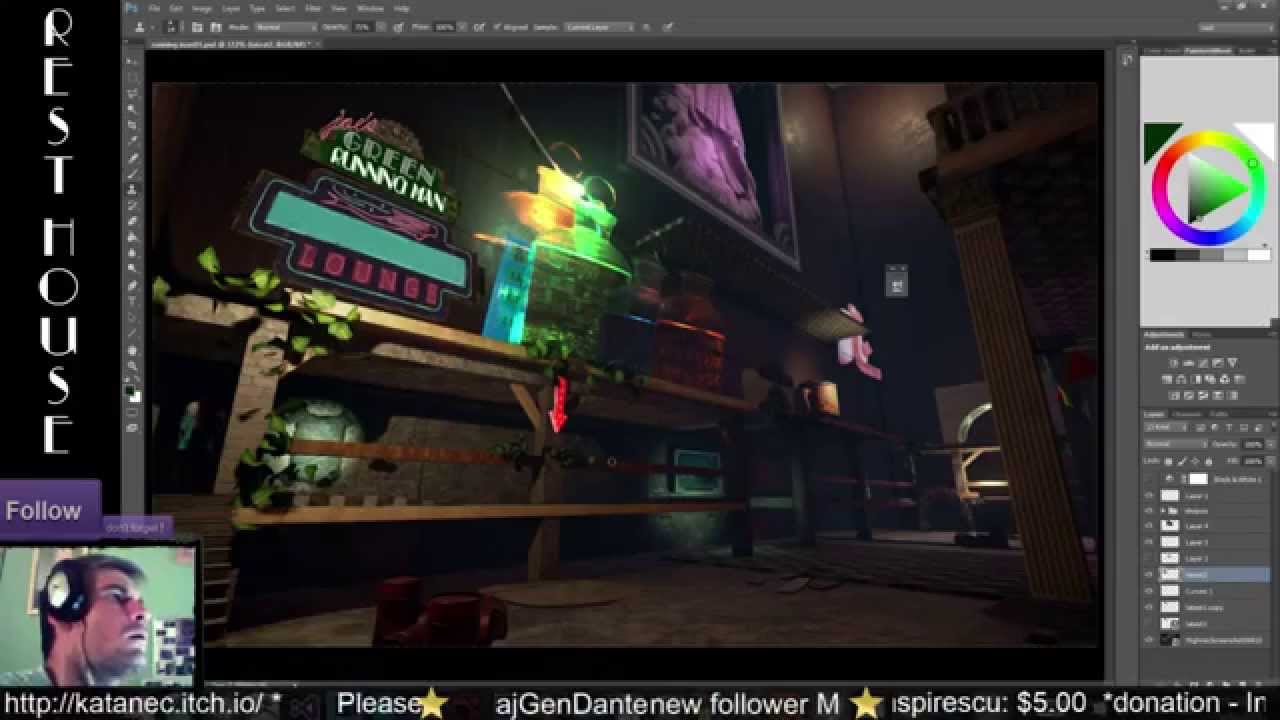Select the Eraser tool
The image size is (1280, 720).
tap(132, 221)
